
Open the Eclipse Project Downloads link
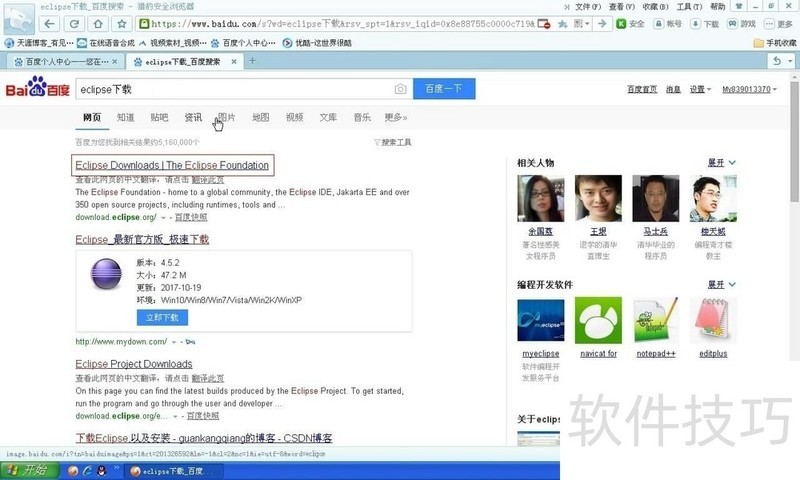[x=134, y=364]
